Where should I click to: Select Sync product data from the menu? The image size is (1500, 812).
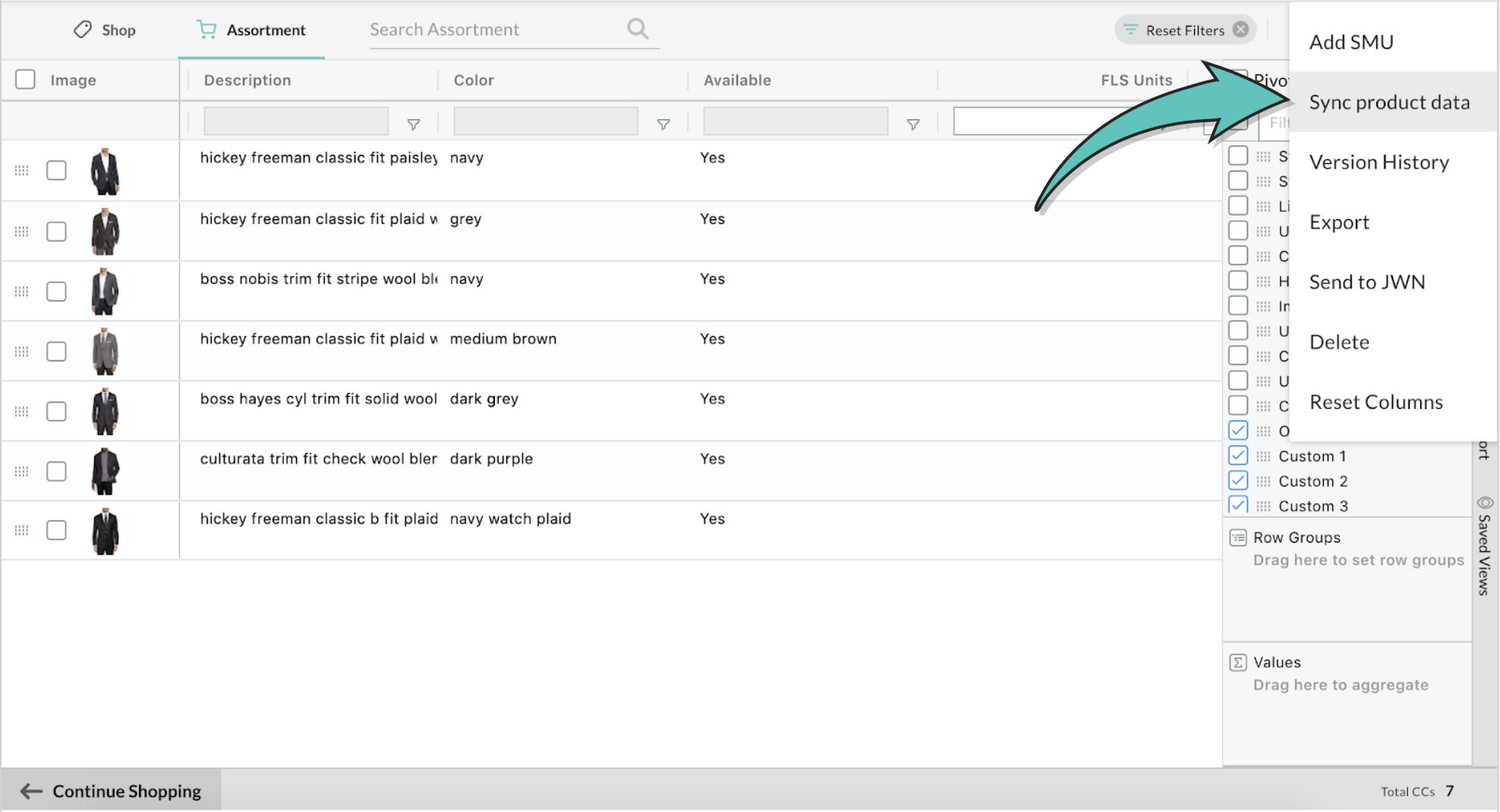point(1389,102)
